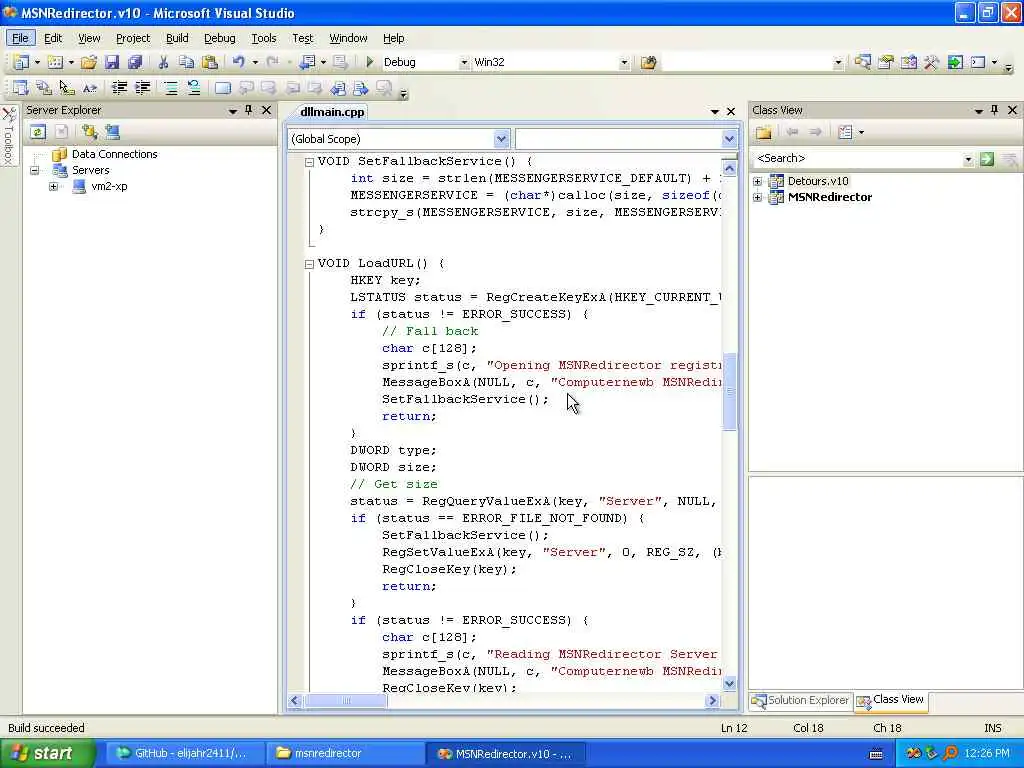The height and width of the screenshot is (768, 1024).
Task: Open the Build menu
Action: tap(177, 38)
